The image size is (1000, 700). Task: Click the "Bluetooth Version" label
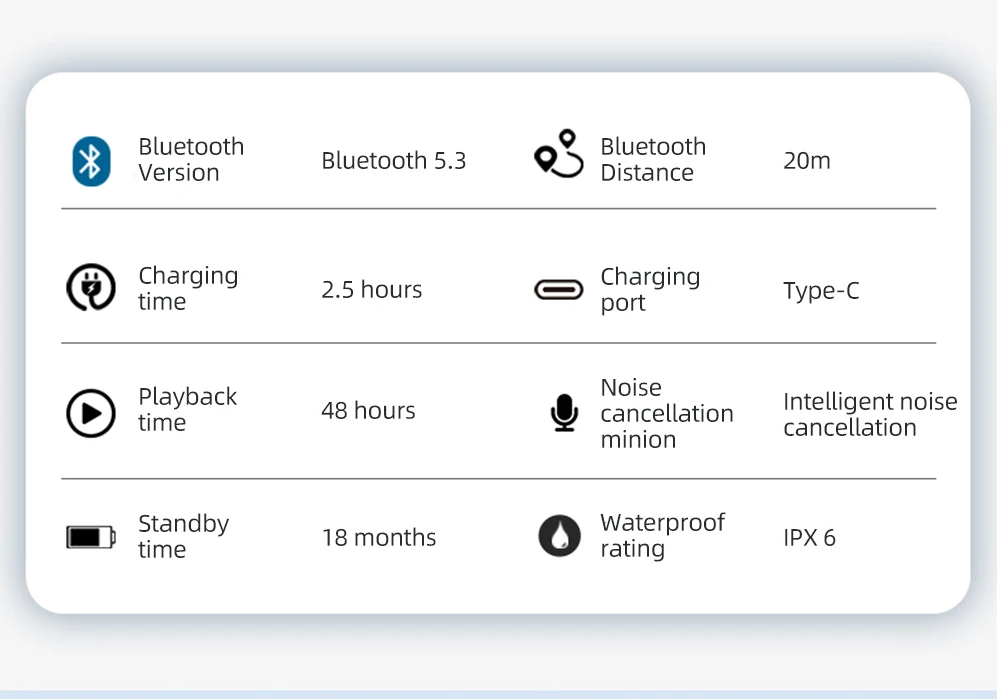(191, 160)
